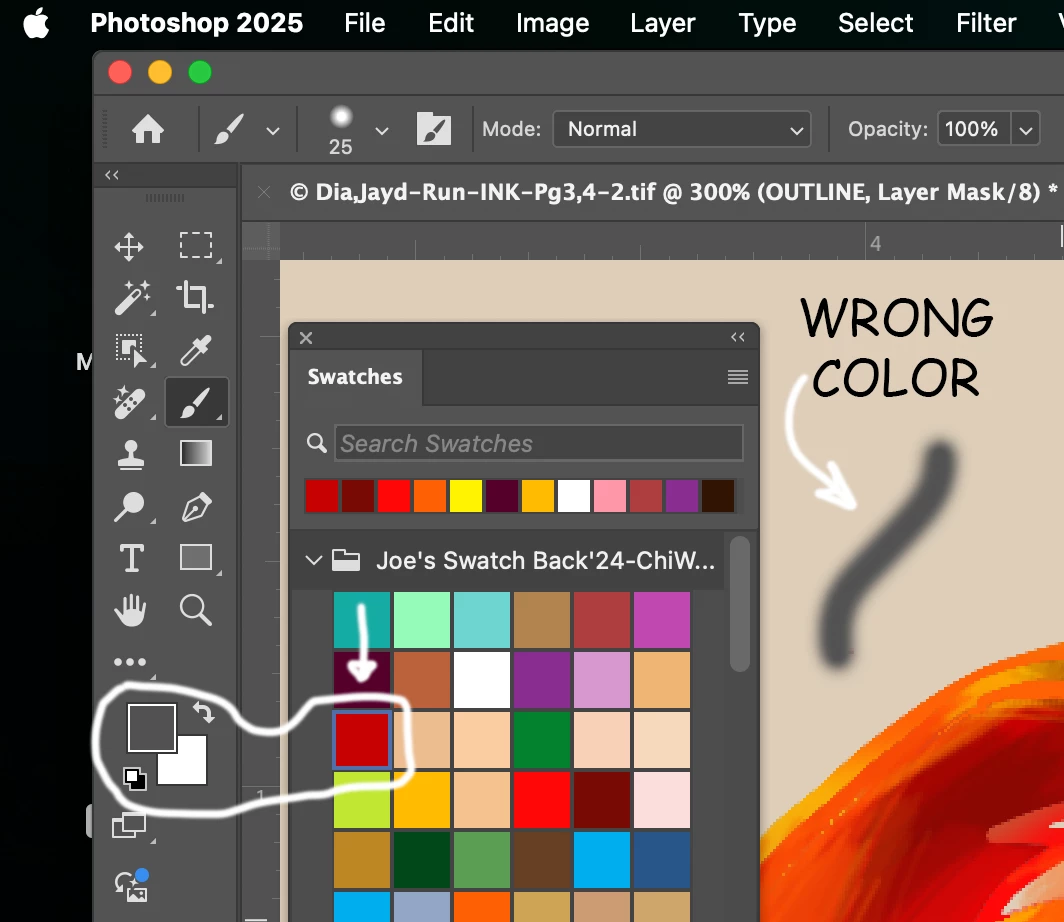Open the Image menu
Screen dimensions: 1064x922
pos(552,23)
